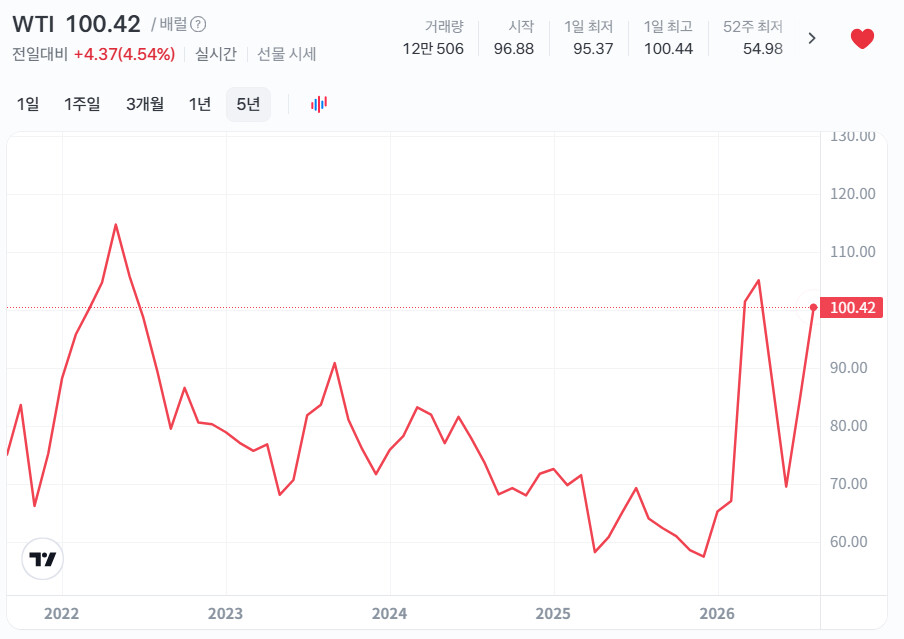Switch to candlestick chart view icon
The width and height of the screenshot is (904, 639).
click(x=319, y=104)
